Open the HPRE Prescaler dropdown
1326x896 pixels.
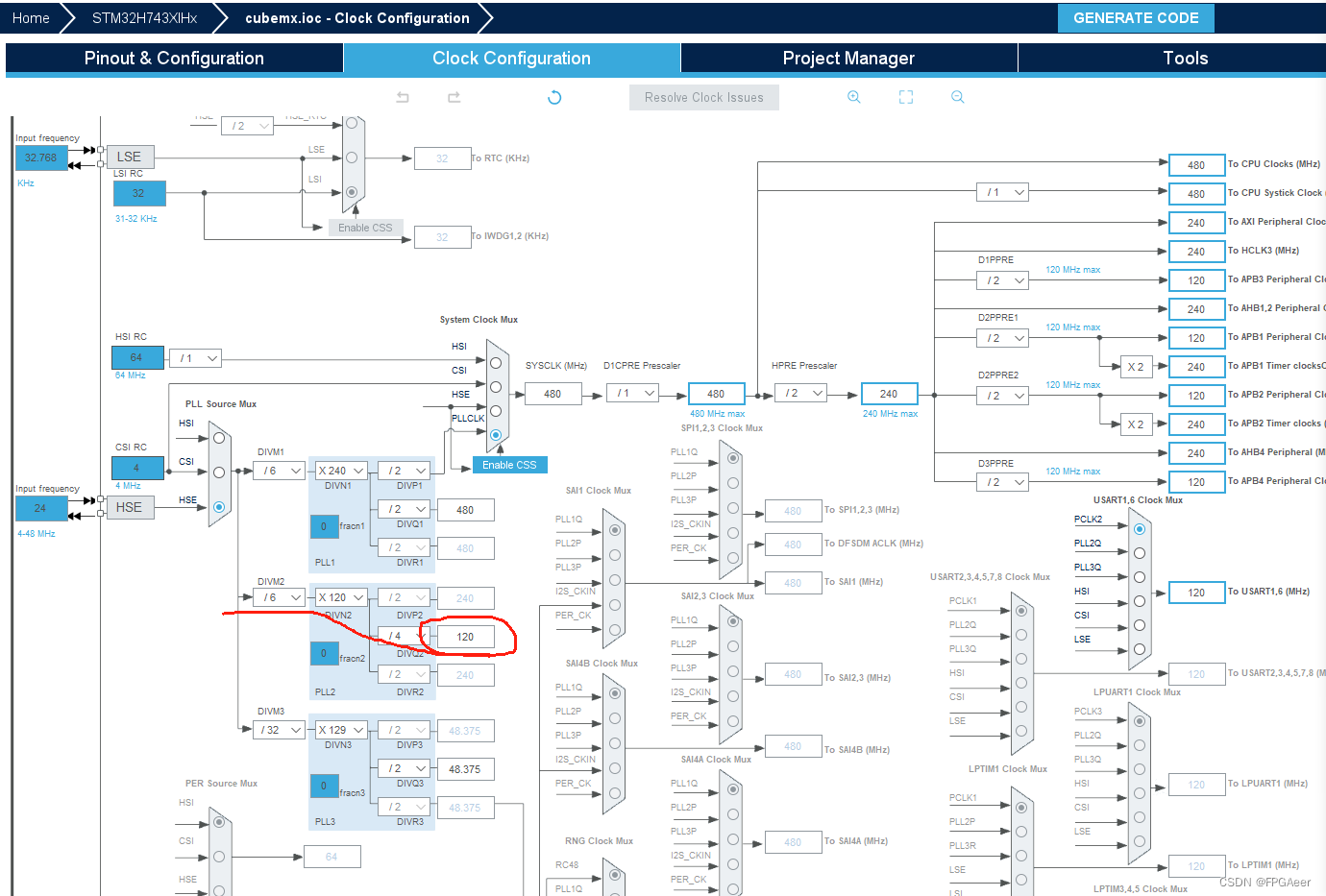coord(801,393)
